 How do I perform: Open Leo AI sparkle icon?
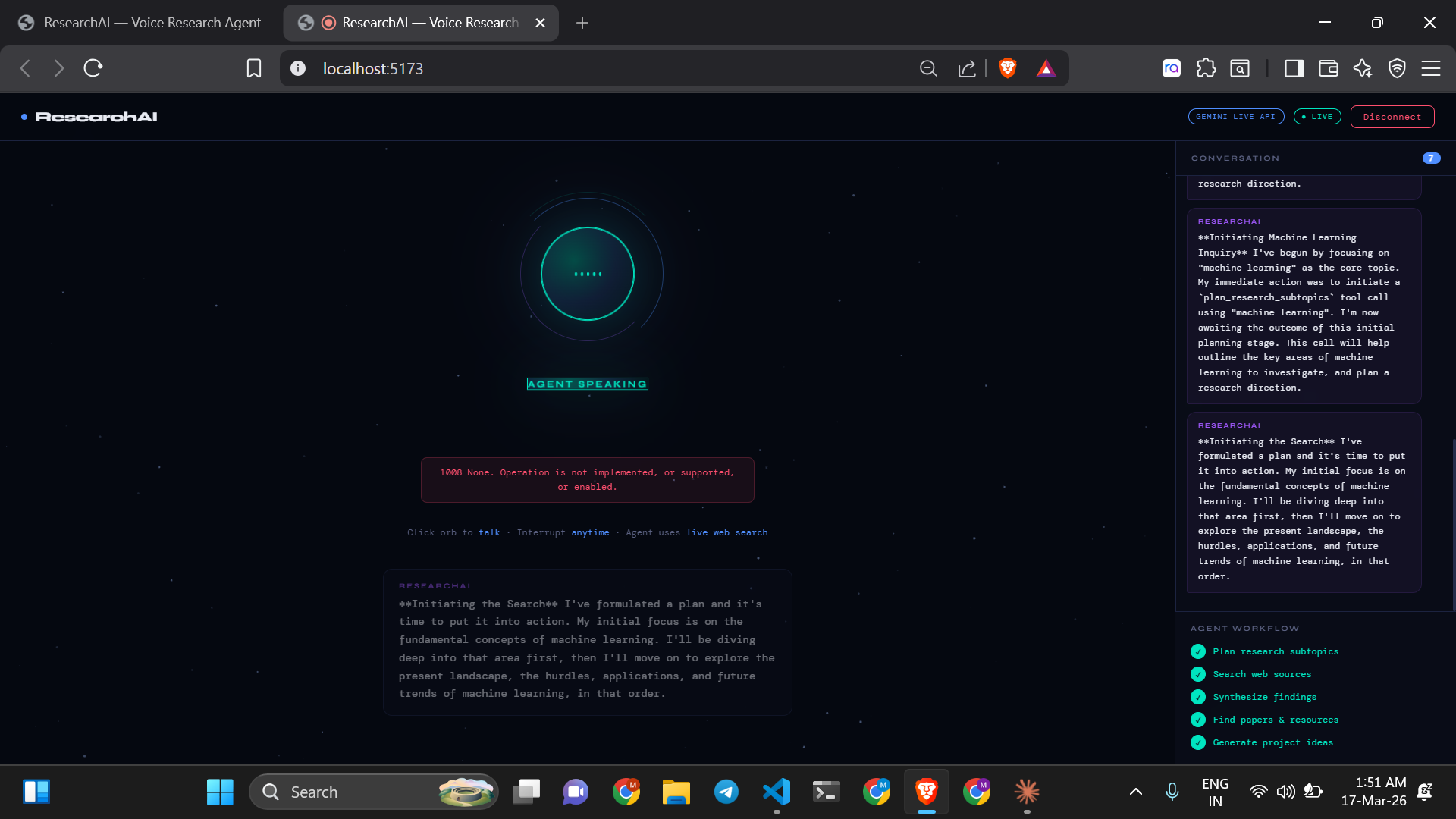(1363, 68)
